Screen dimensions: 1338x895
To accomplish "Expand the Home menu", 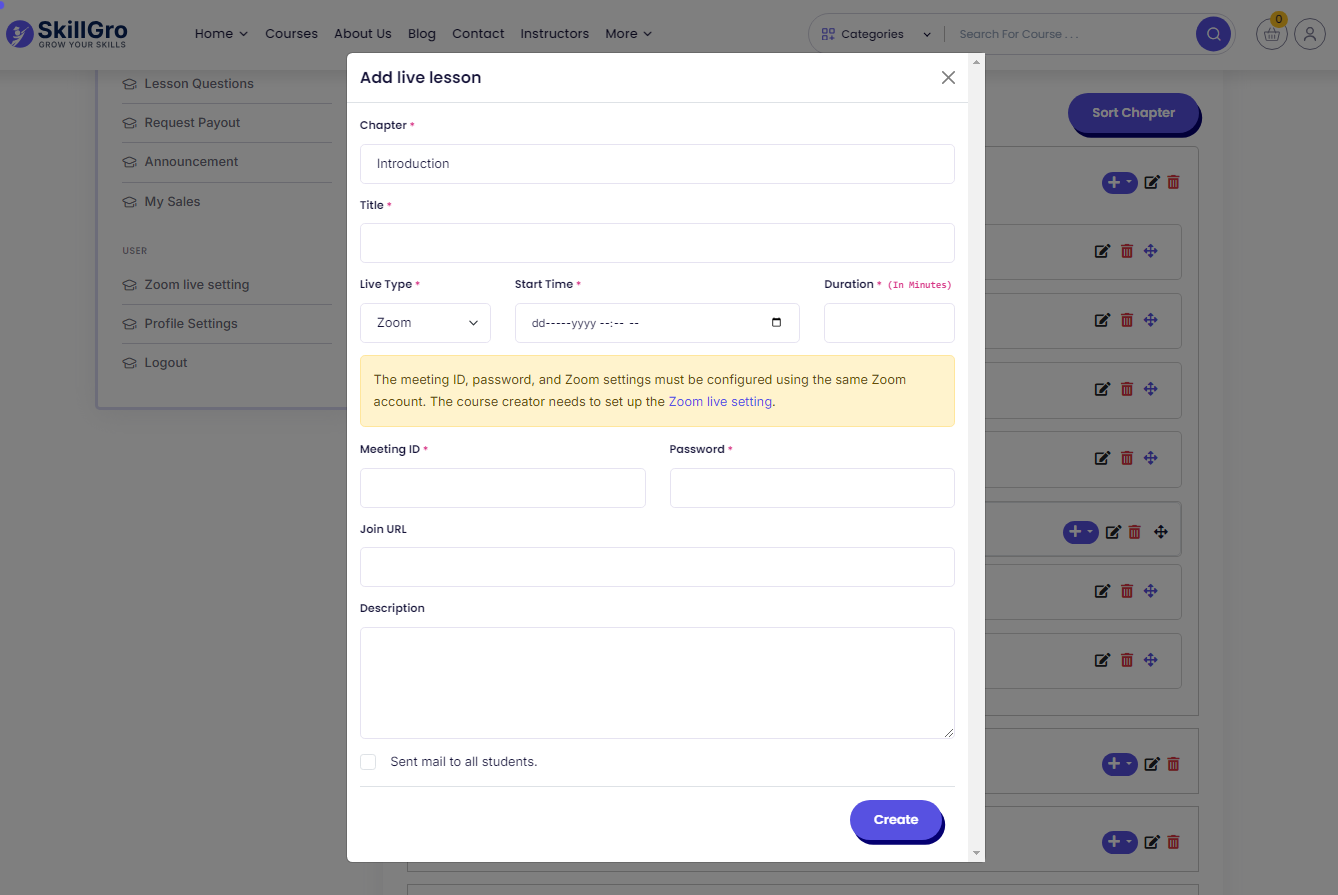I will click(221, 34).
